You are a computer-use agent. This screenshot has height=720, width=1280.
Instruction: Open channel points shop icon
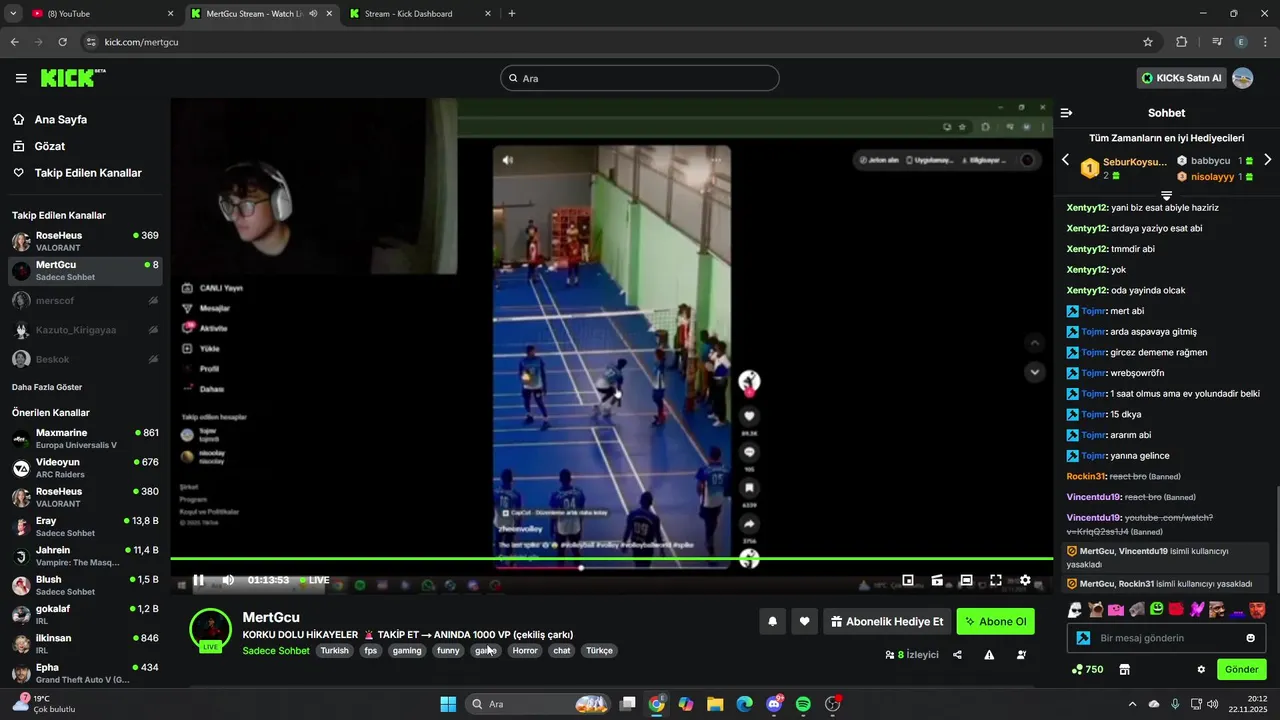1124,669
